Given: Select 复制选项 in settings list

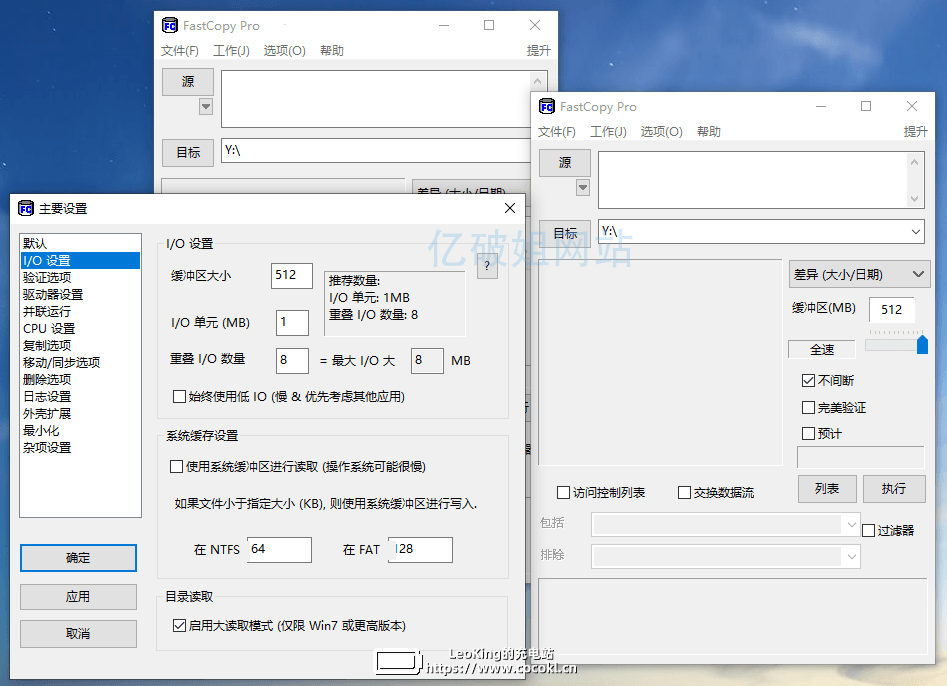Looking at the screenshot, I should click(80, 345).
